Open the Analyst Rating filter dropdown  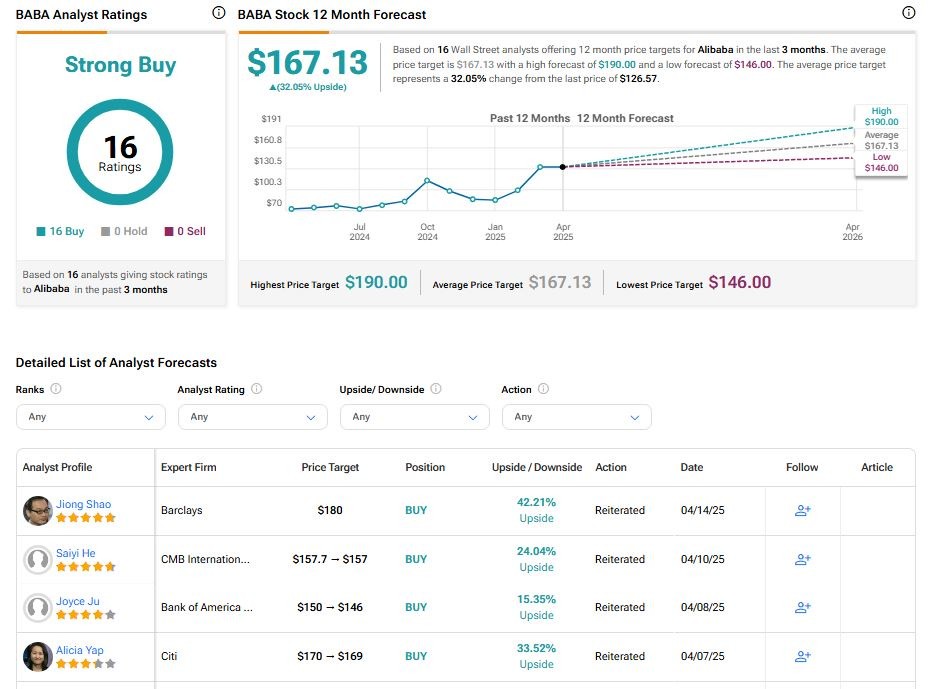252,417
